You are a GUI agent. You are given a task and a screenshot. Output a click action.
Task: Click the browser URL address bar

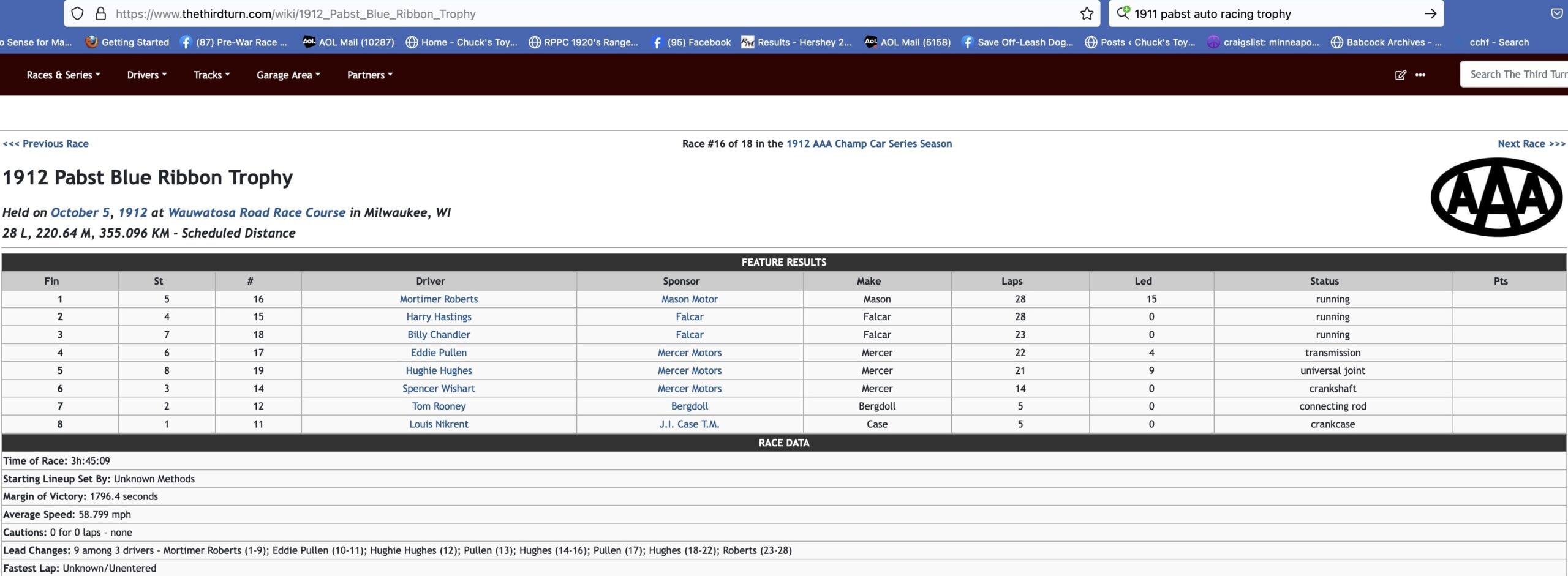click(x=582, y=13)
